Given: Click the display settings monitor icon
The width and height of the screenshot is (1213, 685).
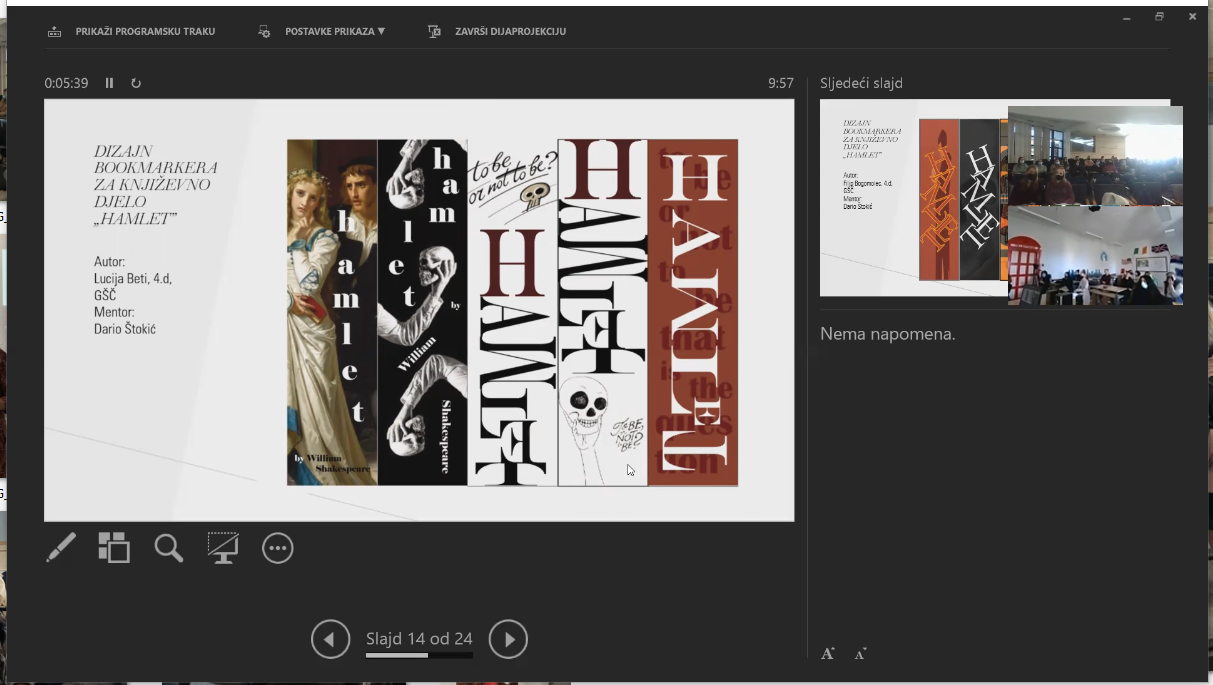Looking at the screenshot, I should coord(264,32).
